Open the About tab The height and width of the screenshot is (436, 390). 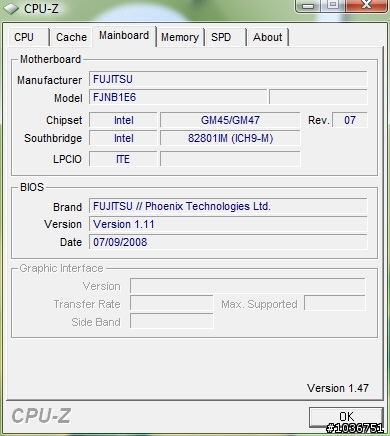coord(267,37)
